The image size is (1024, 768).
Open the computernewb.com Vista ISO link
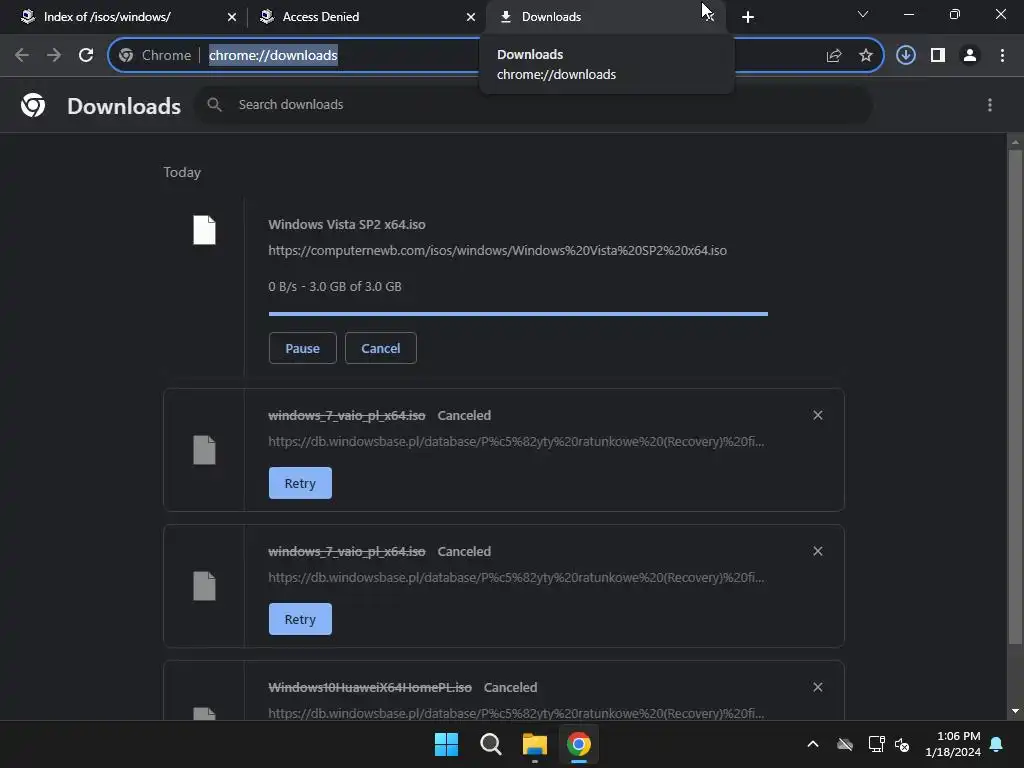497,251
